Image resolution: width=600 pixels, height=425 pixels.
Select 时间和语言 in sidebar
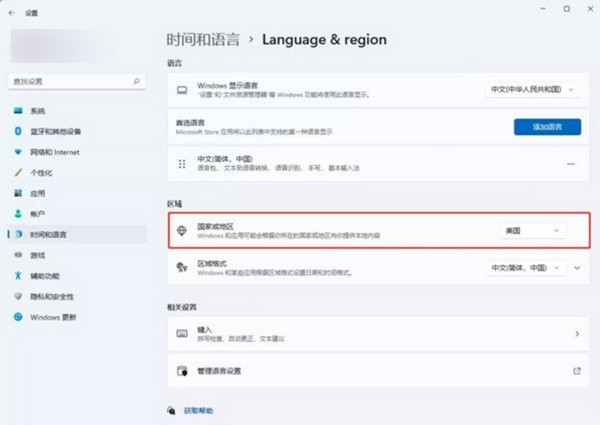click(77, 234)
